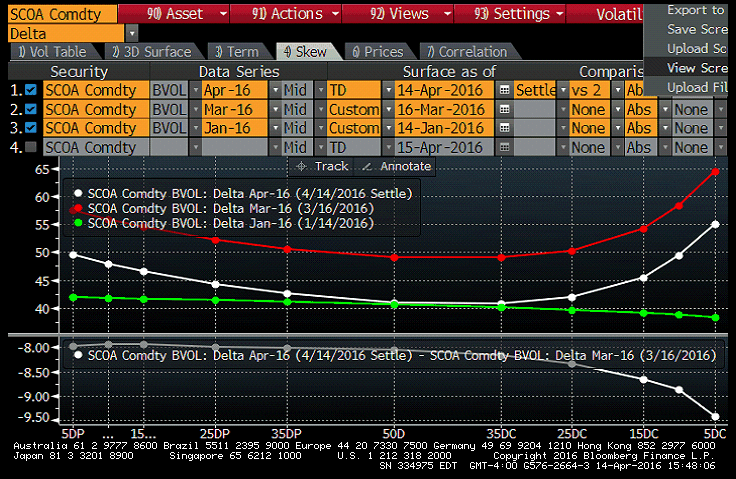736x479 pixels.
Task: Open calendar icon next to 16-Mar-2016
Action: coord(505,109)
